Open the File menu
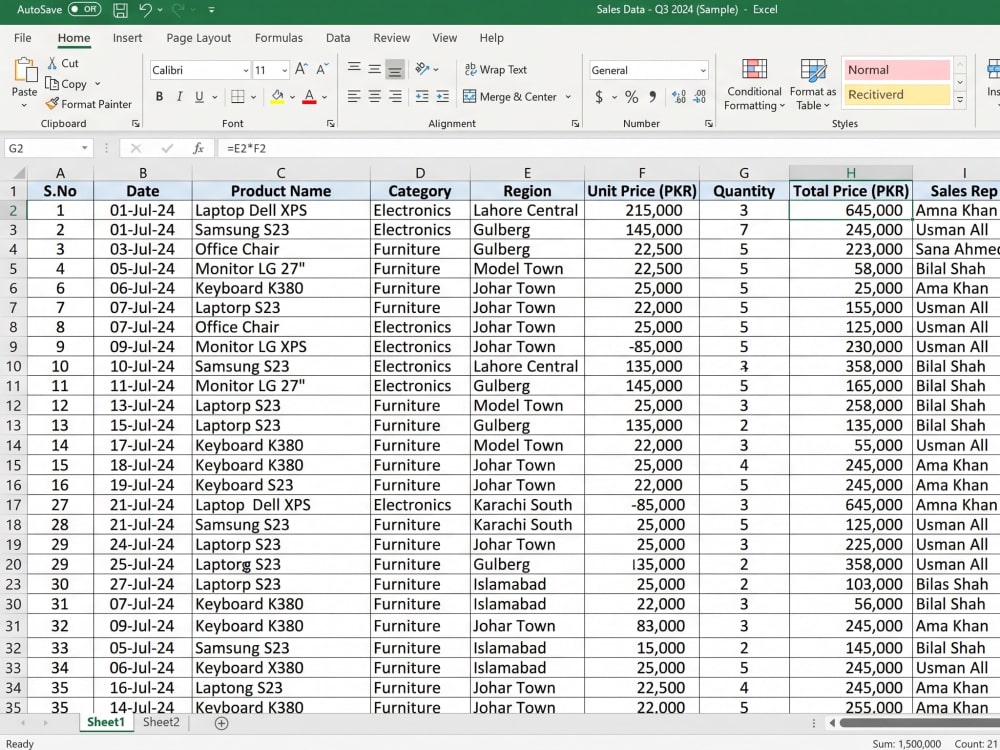 click(x=22, y=38)
